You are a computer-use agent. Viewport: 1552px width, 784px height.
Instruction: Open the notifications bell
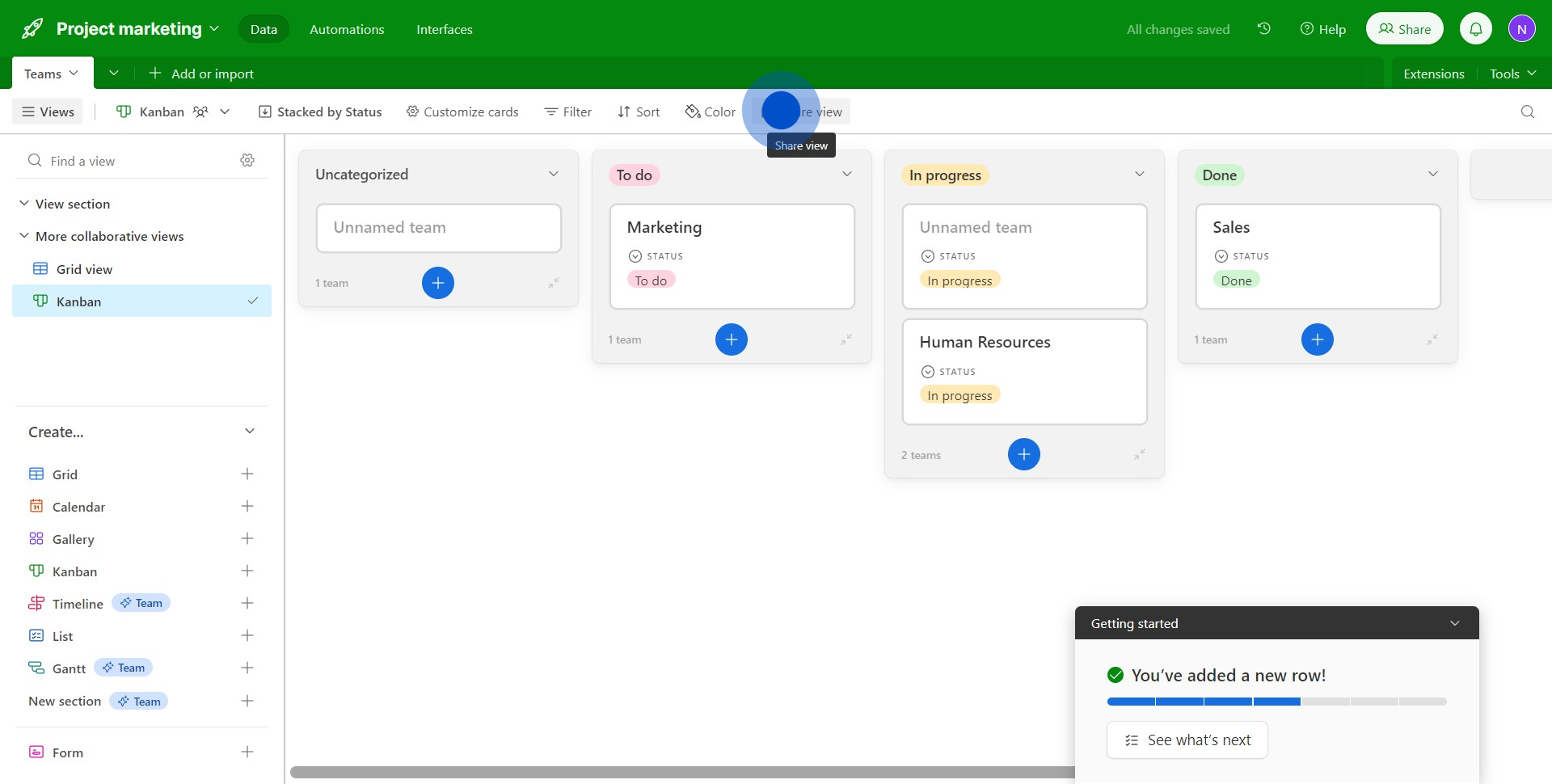pos(1476,28)
